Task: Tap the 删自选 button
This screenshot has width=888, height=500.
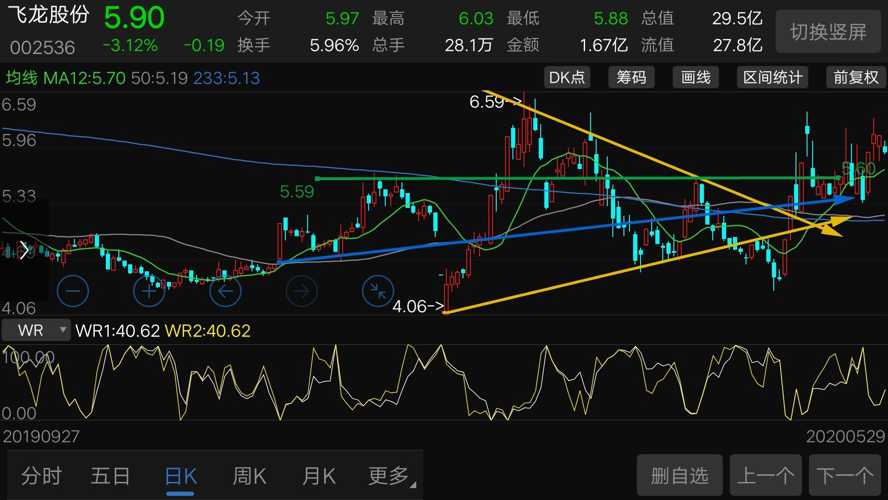Action: tap(680, 475)
